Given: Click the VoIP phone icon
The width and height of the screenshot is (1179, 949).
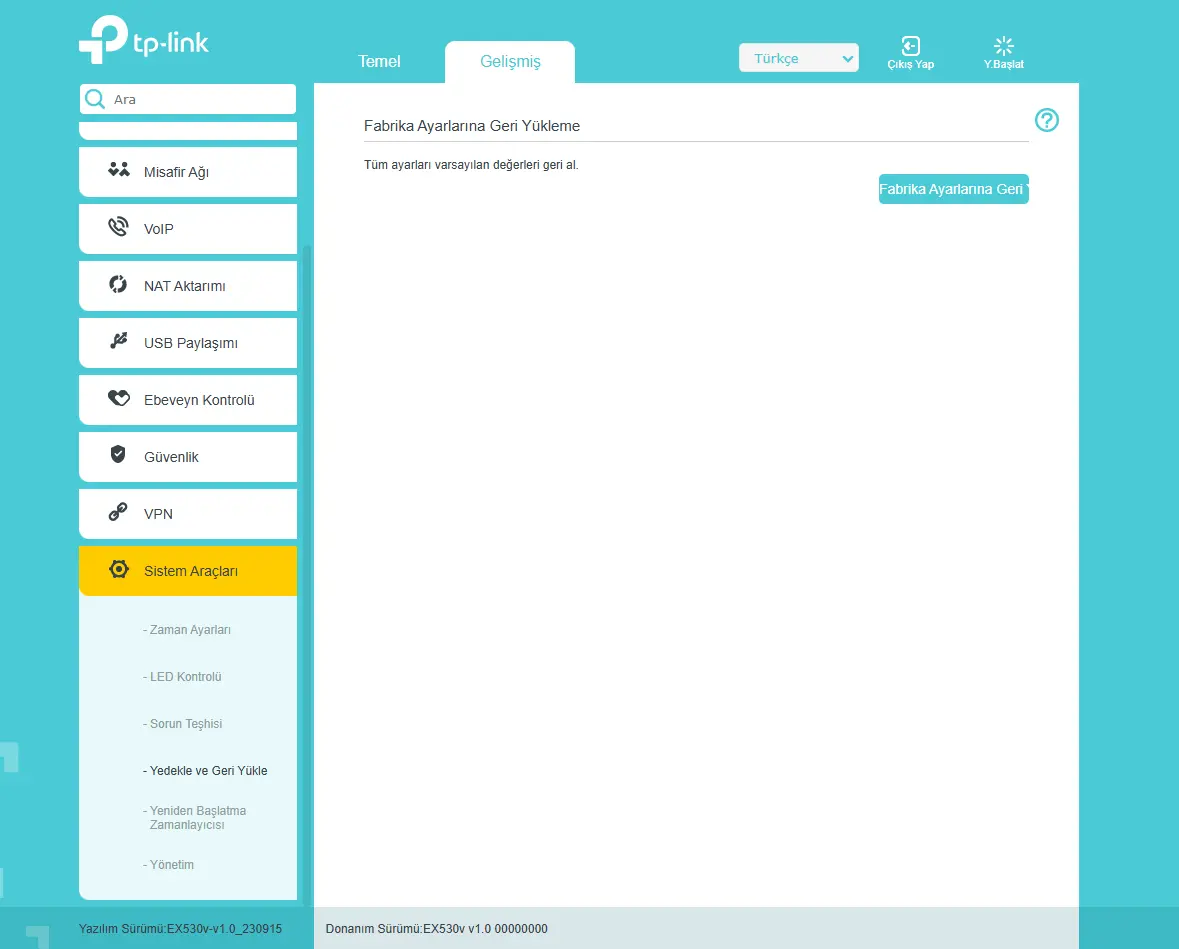Looking at the screenshot, I should pyautogui.click(x=118, y=226).
